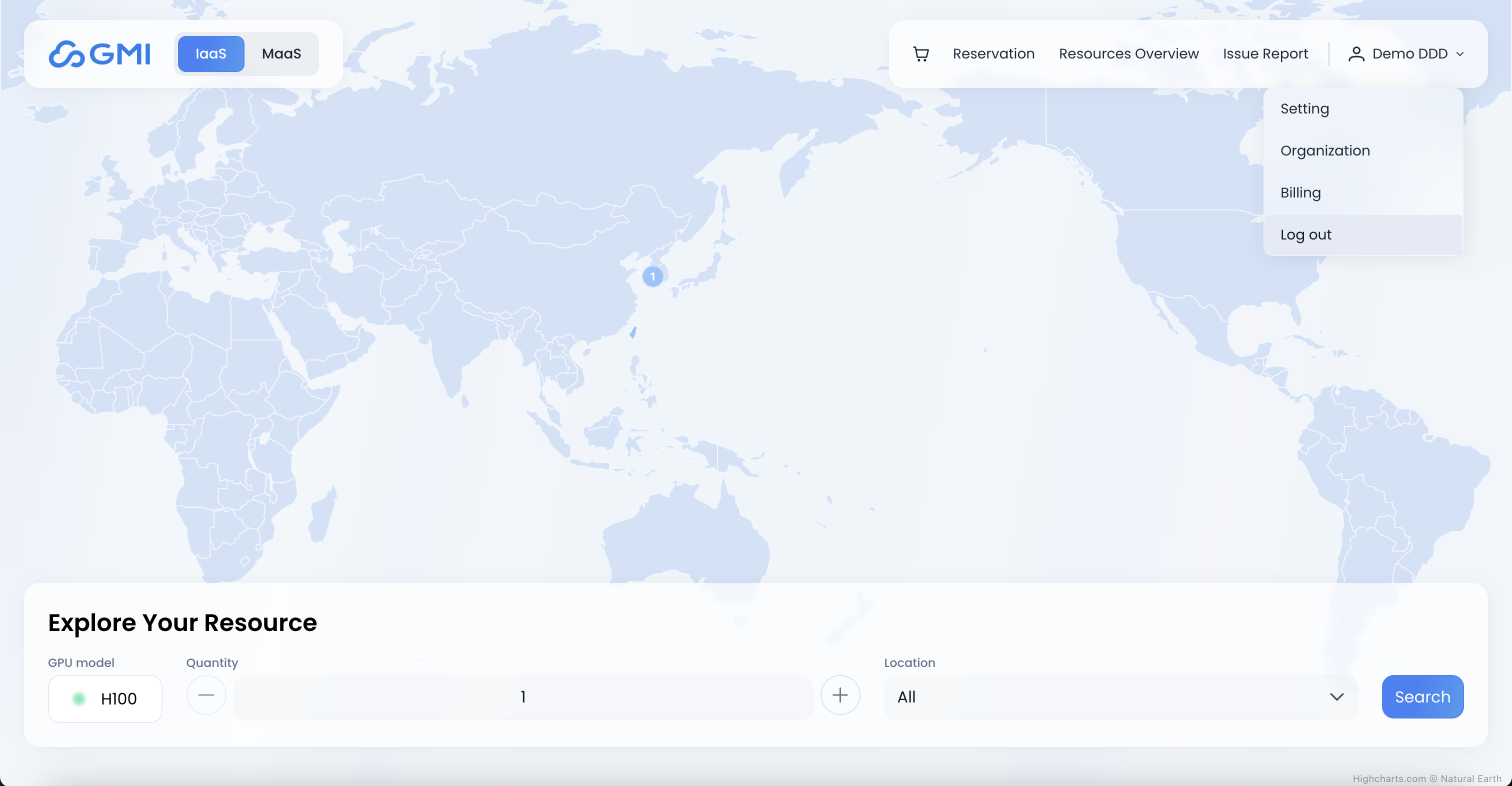Viewport: 1512px width, 786px height.
Task: Choose Organization in the account menu
Action: (1325, 151)
